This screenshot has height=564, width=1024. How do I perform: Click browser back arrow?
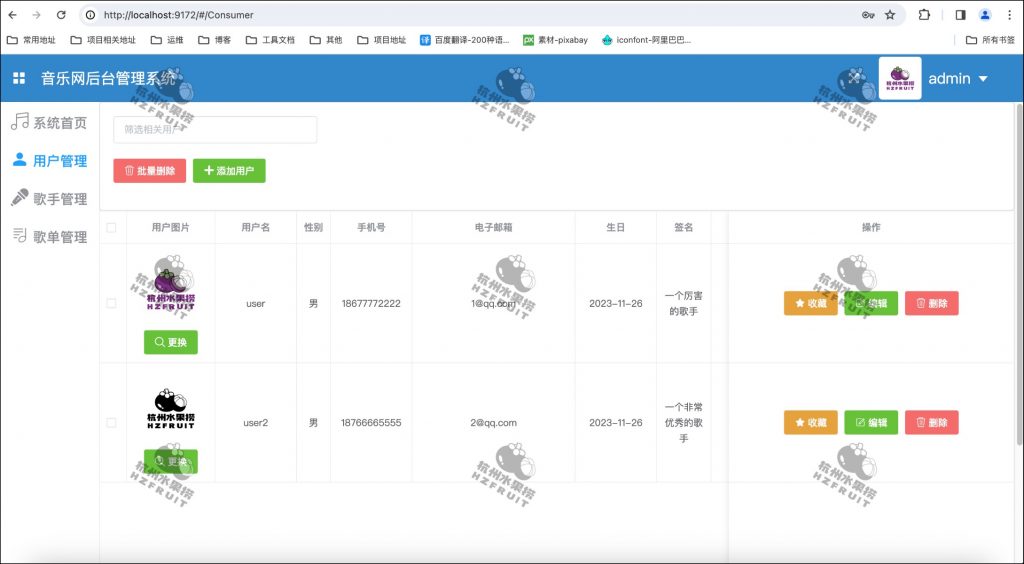click(12, 15)
